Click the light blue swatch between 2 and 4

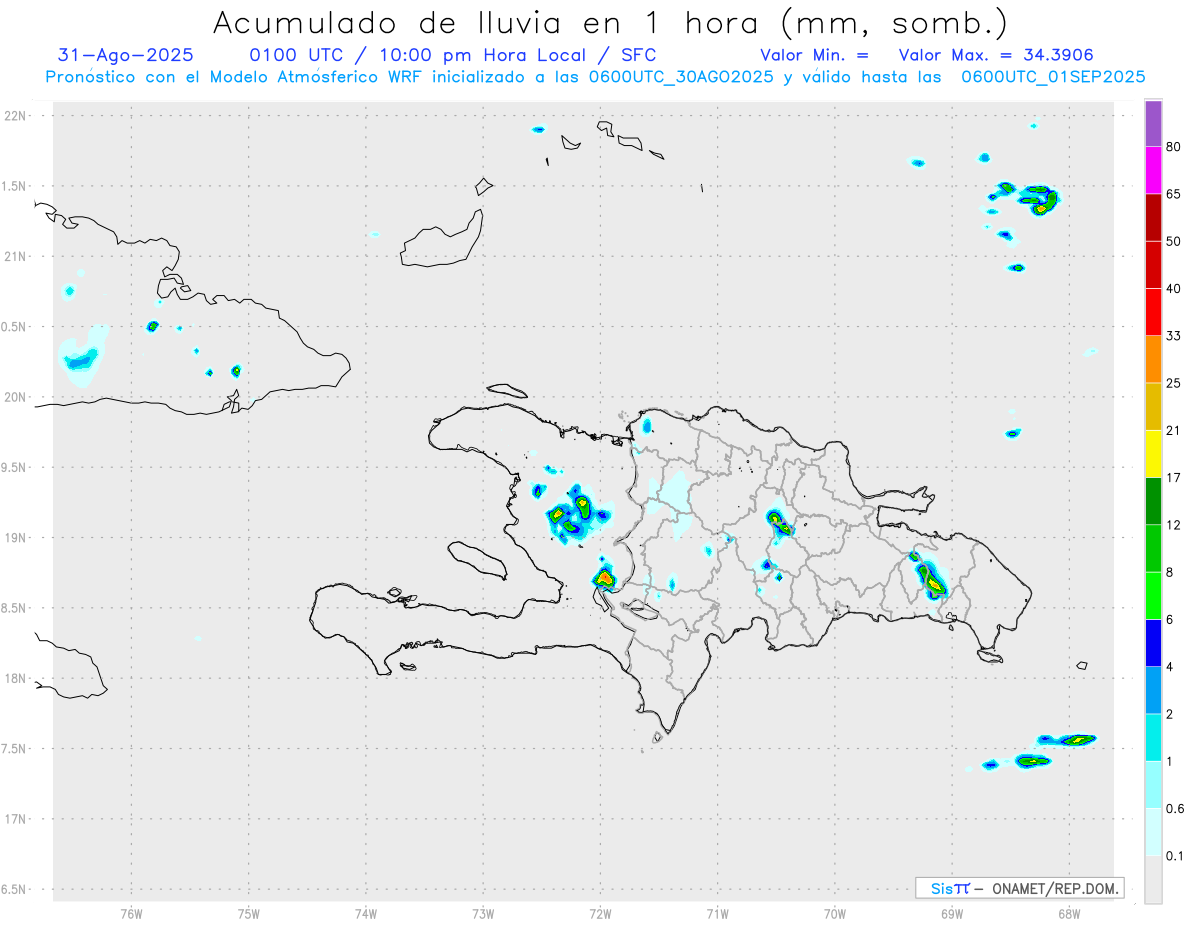(x=1153, y=690)
